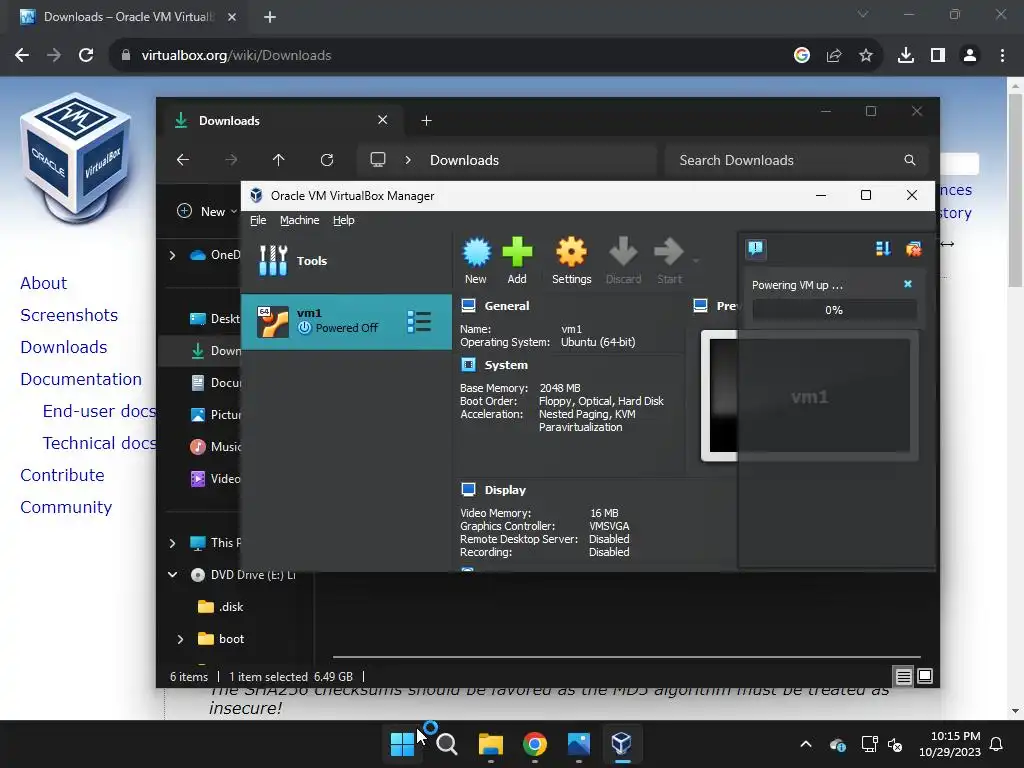Open taskbar Search
1024x768 pixels.
click(x=447, y=744)
